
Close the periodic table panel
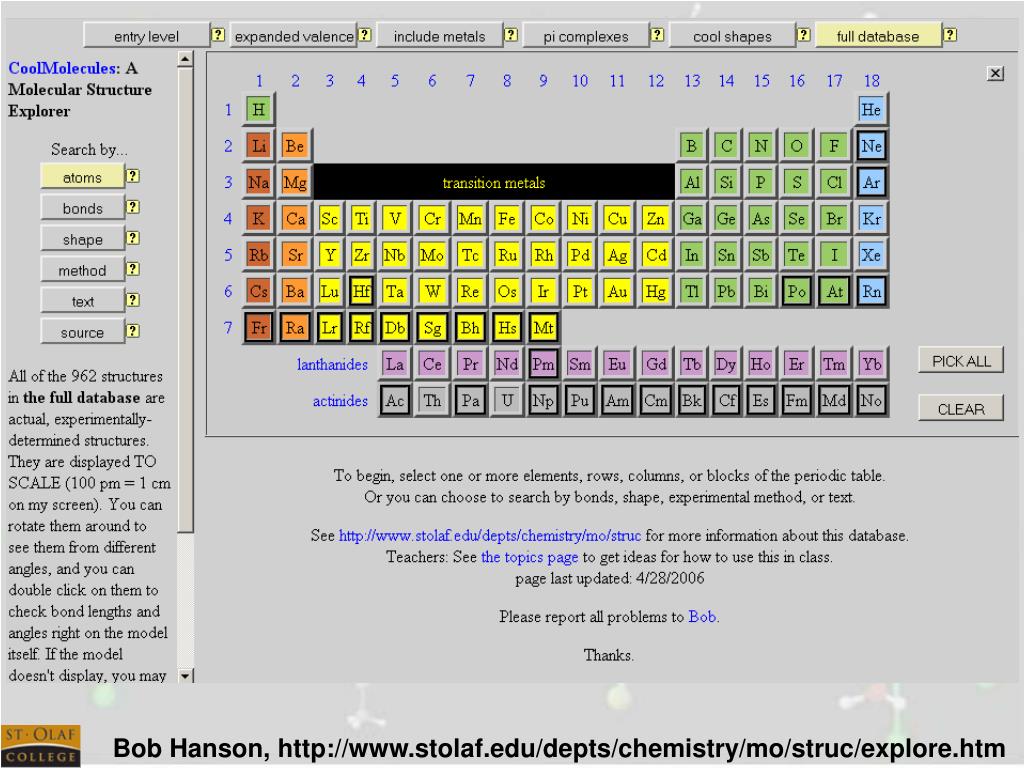(995, 73)
